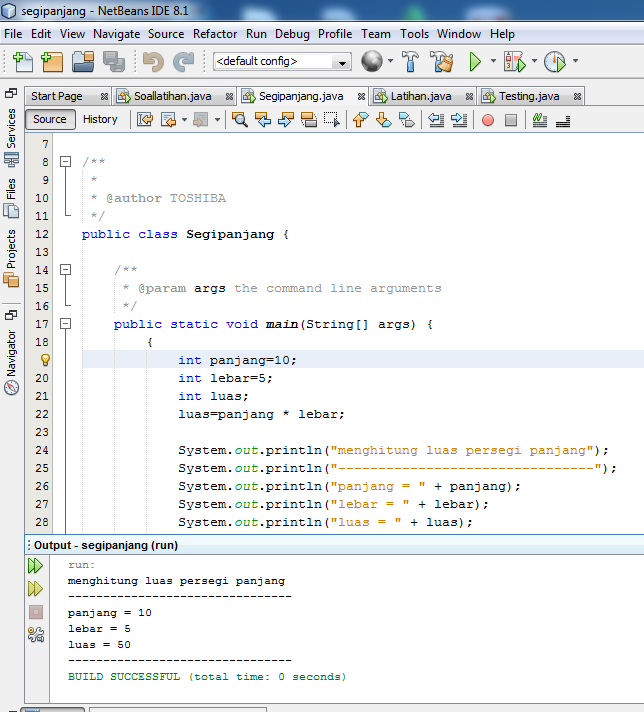
Task: Run the project with green play button
Action: (x=475, y=62)
